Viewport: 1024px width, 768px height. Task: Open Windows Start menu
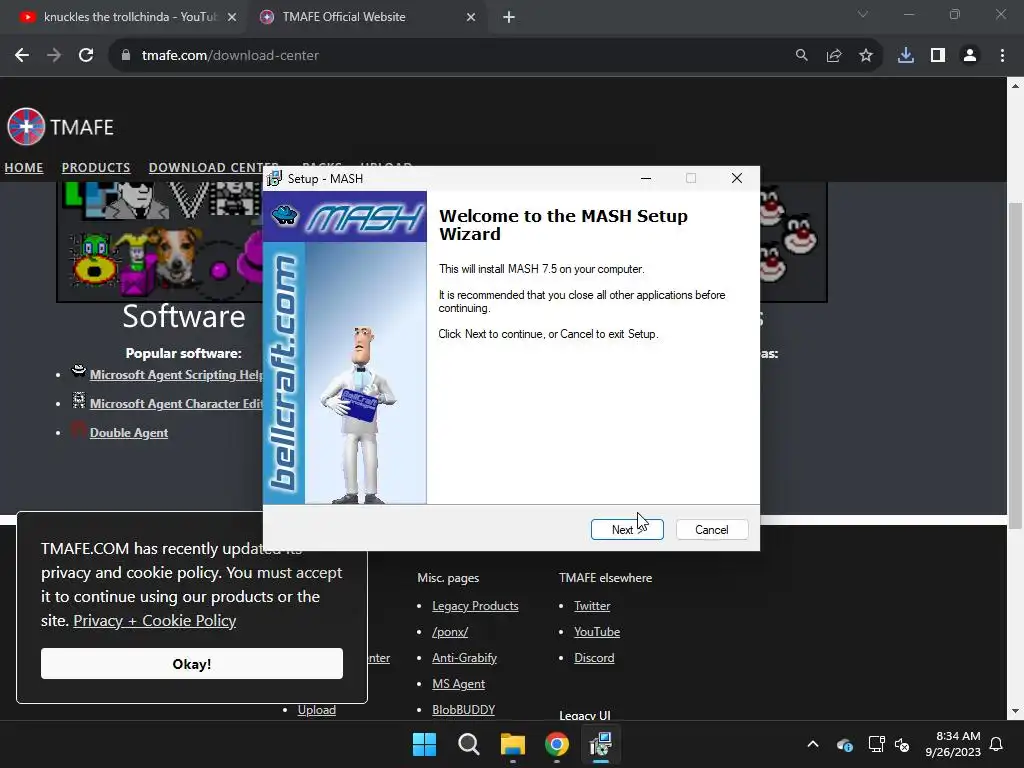click(424, 744)
